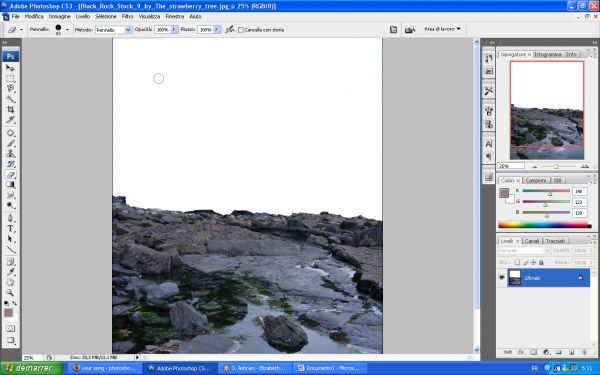Select the Zoom tool
600x375 pixels.
(10, 293)
